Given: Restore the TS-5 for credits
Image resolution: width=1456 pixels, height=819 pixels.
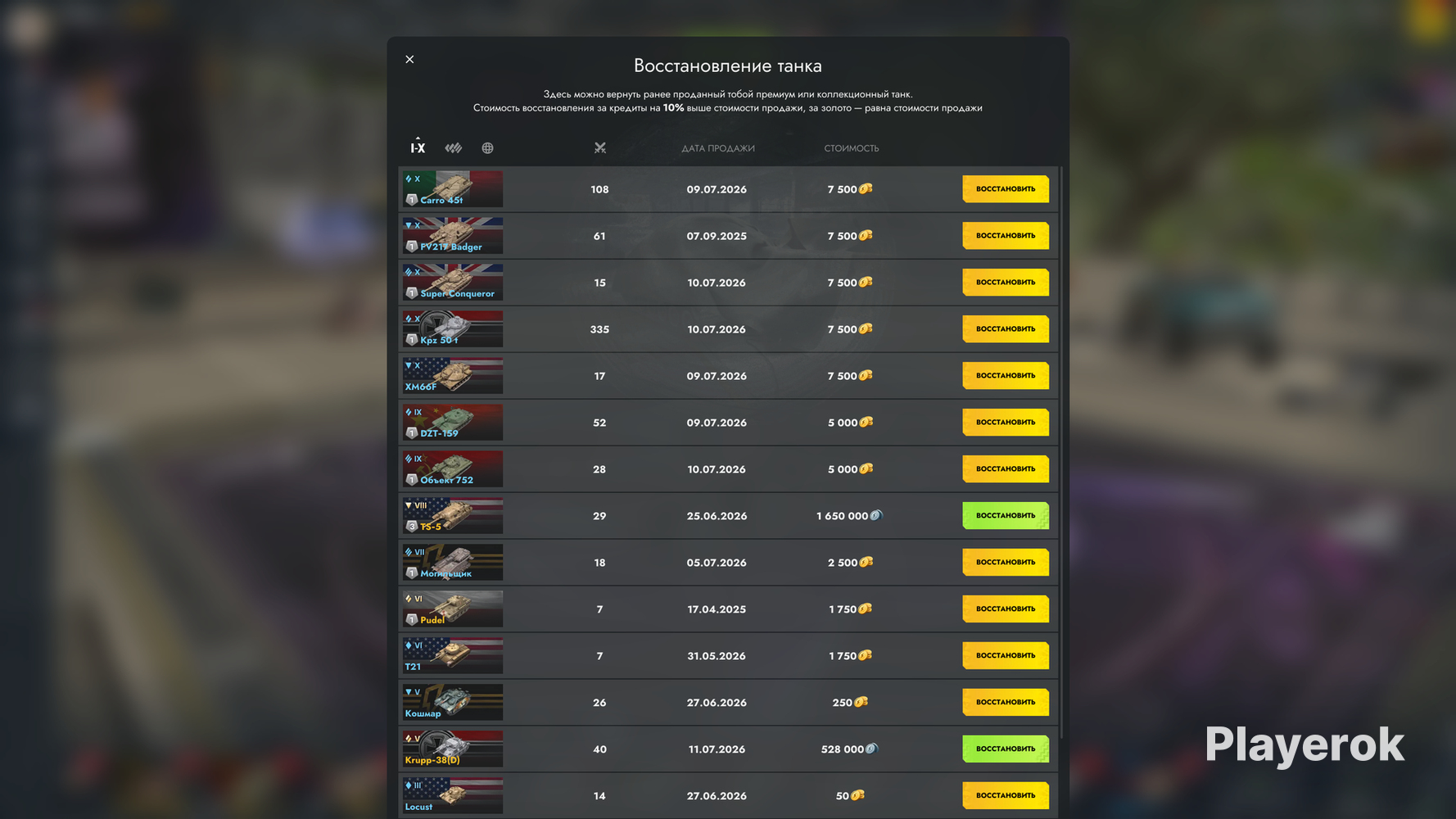Looking at the screenshot, I should click(x=1005, y=516).
